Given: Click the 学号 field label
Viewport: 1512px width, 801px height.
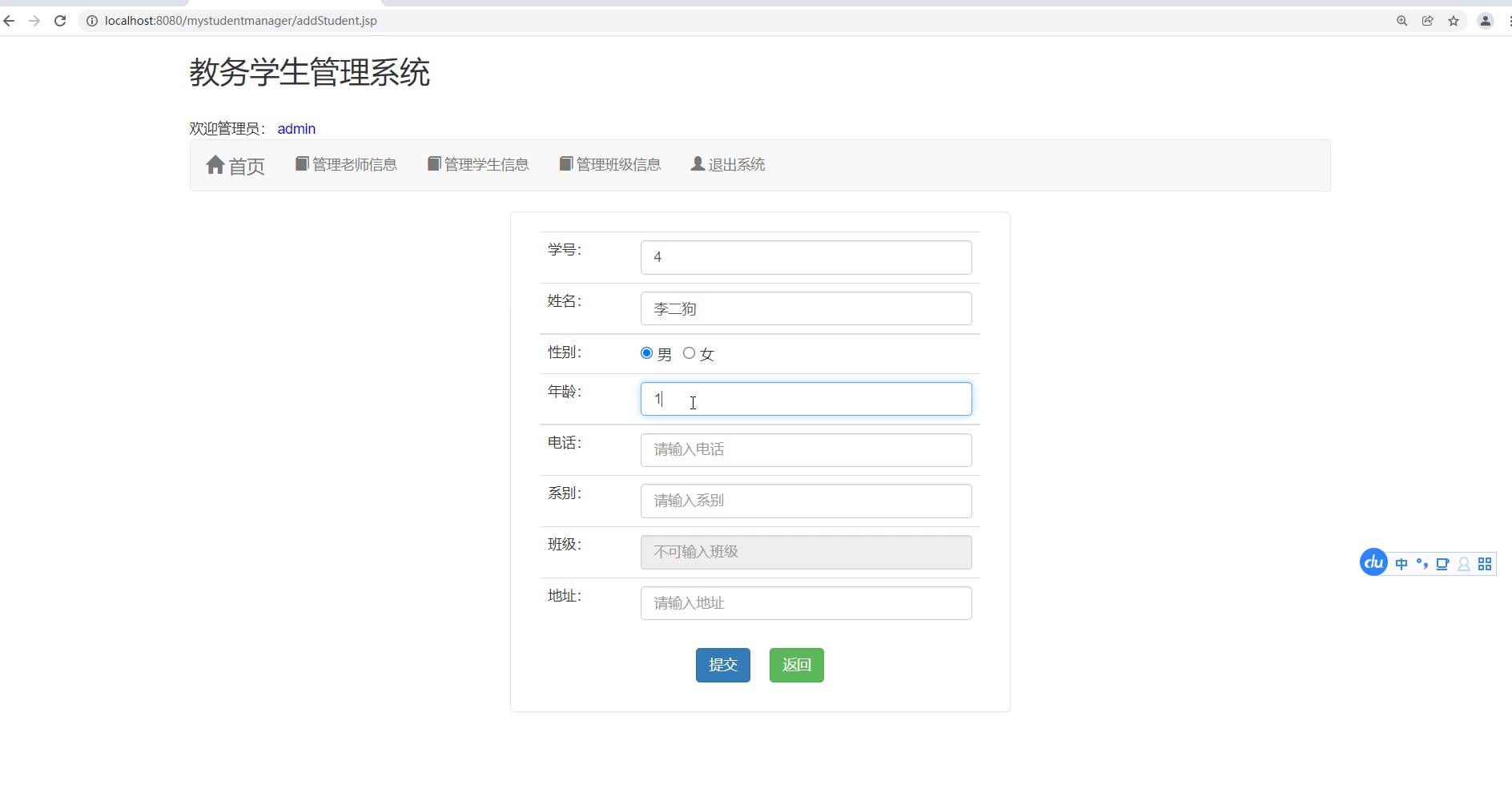Looking at the screenshot, I should [565, 250].
